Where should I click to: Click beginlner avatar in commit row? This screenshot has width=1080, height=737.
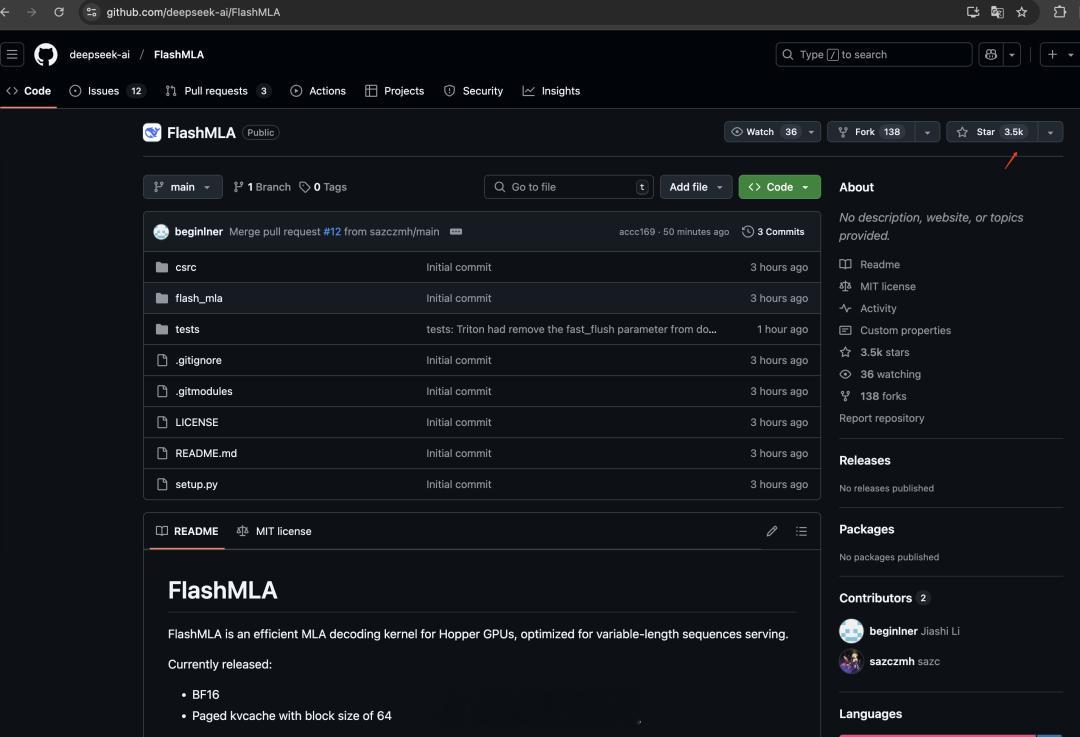[x=161, y=231]
